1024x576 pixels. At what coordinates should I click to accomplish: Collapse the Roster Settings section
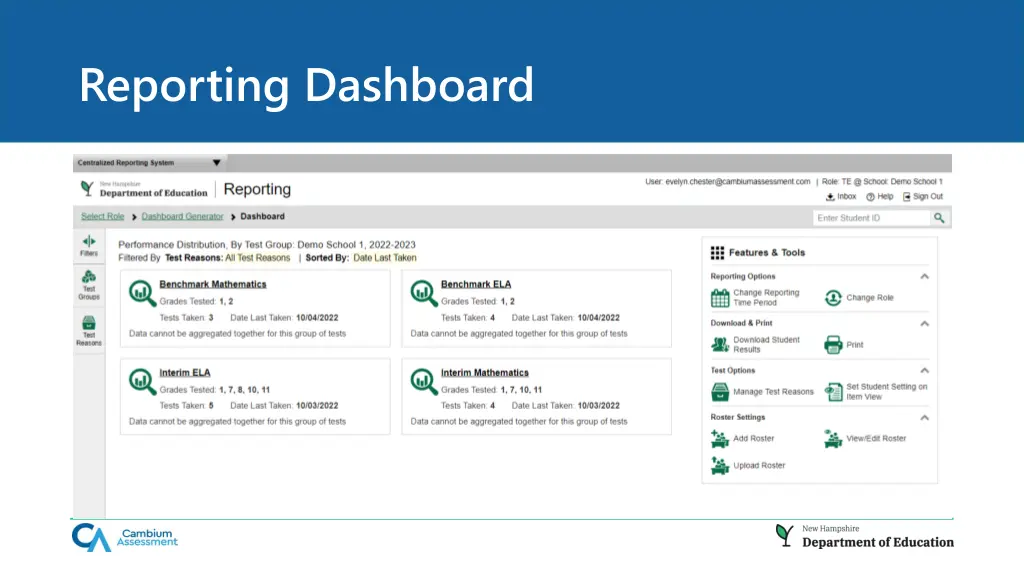coord(924,417)
